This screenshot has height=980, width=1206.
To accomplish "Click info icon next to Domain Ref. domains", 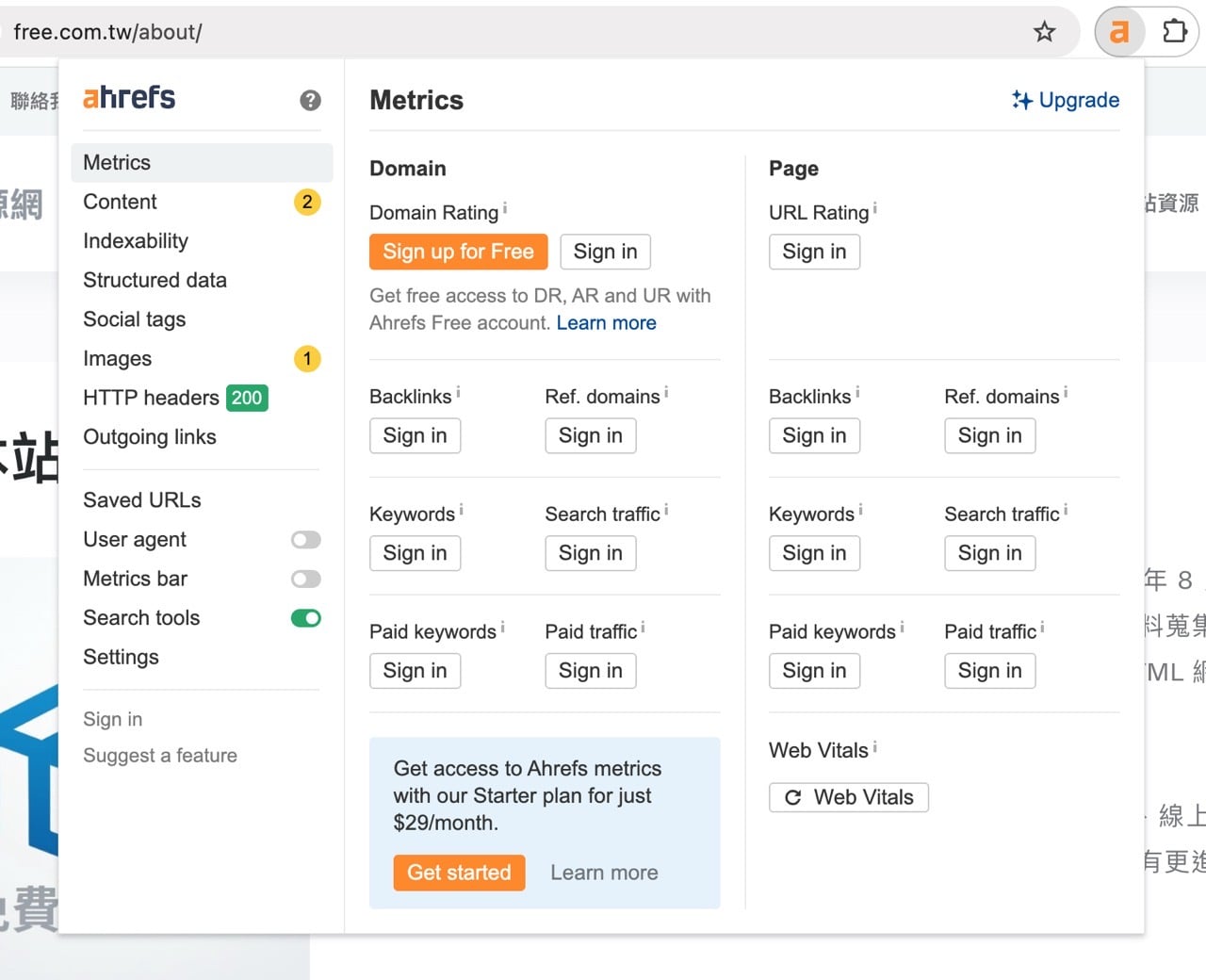I will (x=666, y=392).
